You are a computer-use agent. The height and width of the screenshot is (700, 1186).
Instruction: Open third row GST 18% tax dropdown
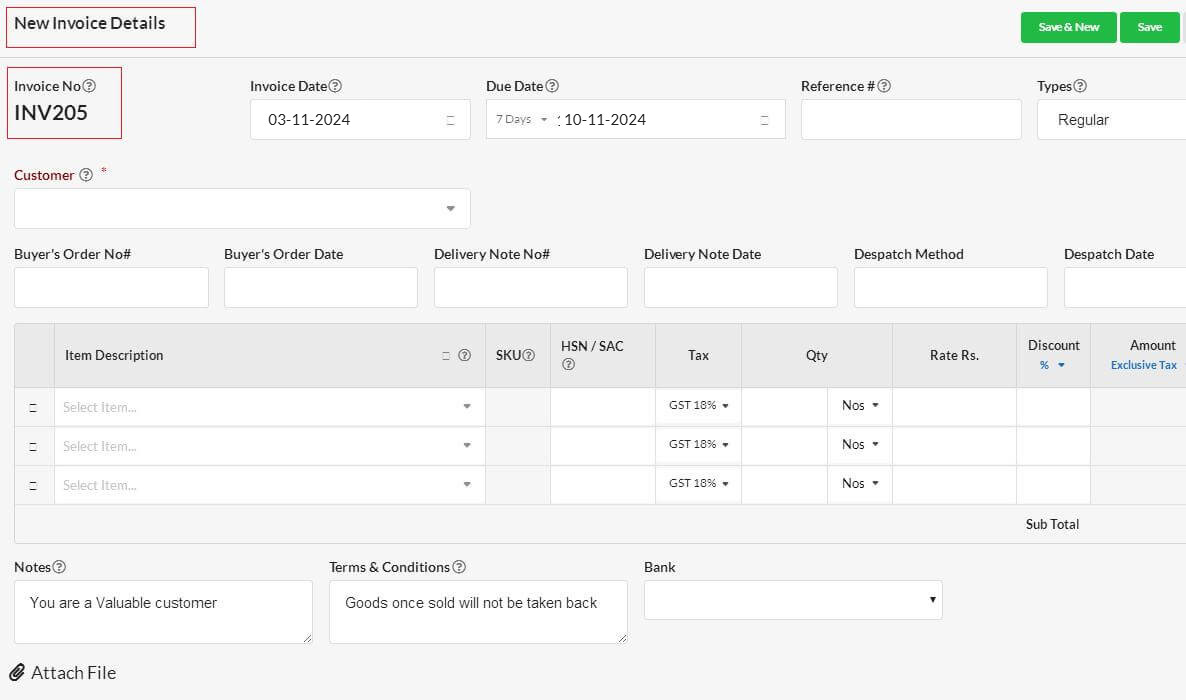tap(698, 483)
